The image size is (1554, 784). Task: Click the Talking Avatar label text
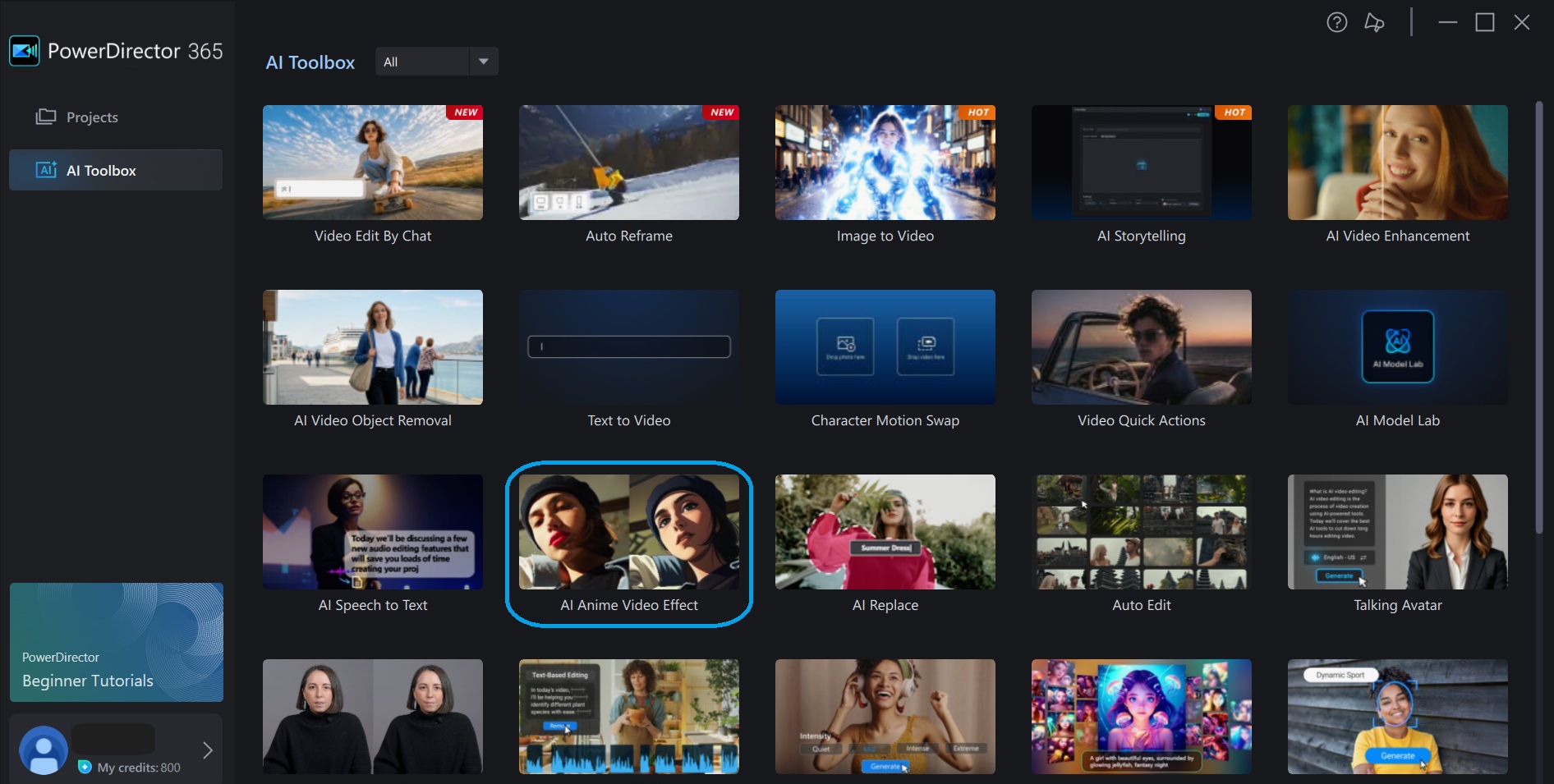click(x=1398, y=605)
